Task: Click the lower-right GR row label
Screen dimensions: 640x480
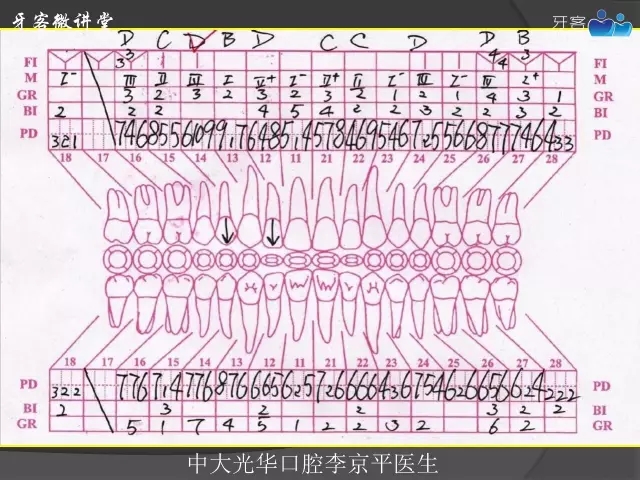Action: tap(601, 425)
